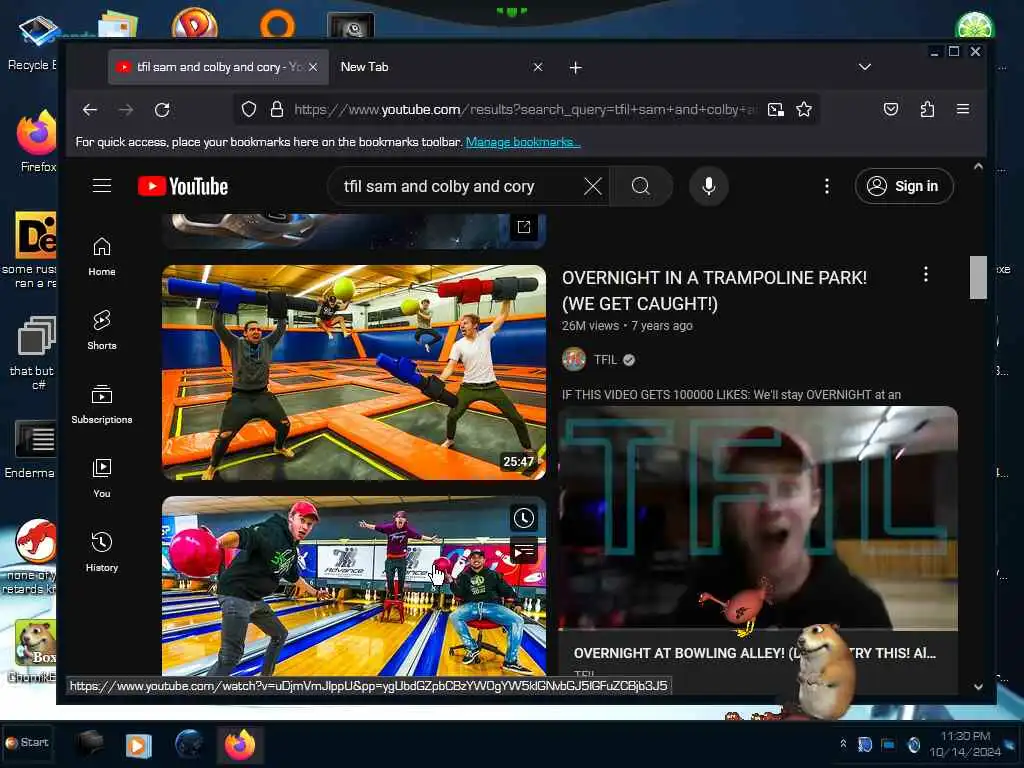Click the Sign in button

coord(904,186)
